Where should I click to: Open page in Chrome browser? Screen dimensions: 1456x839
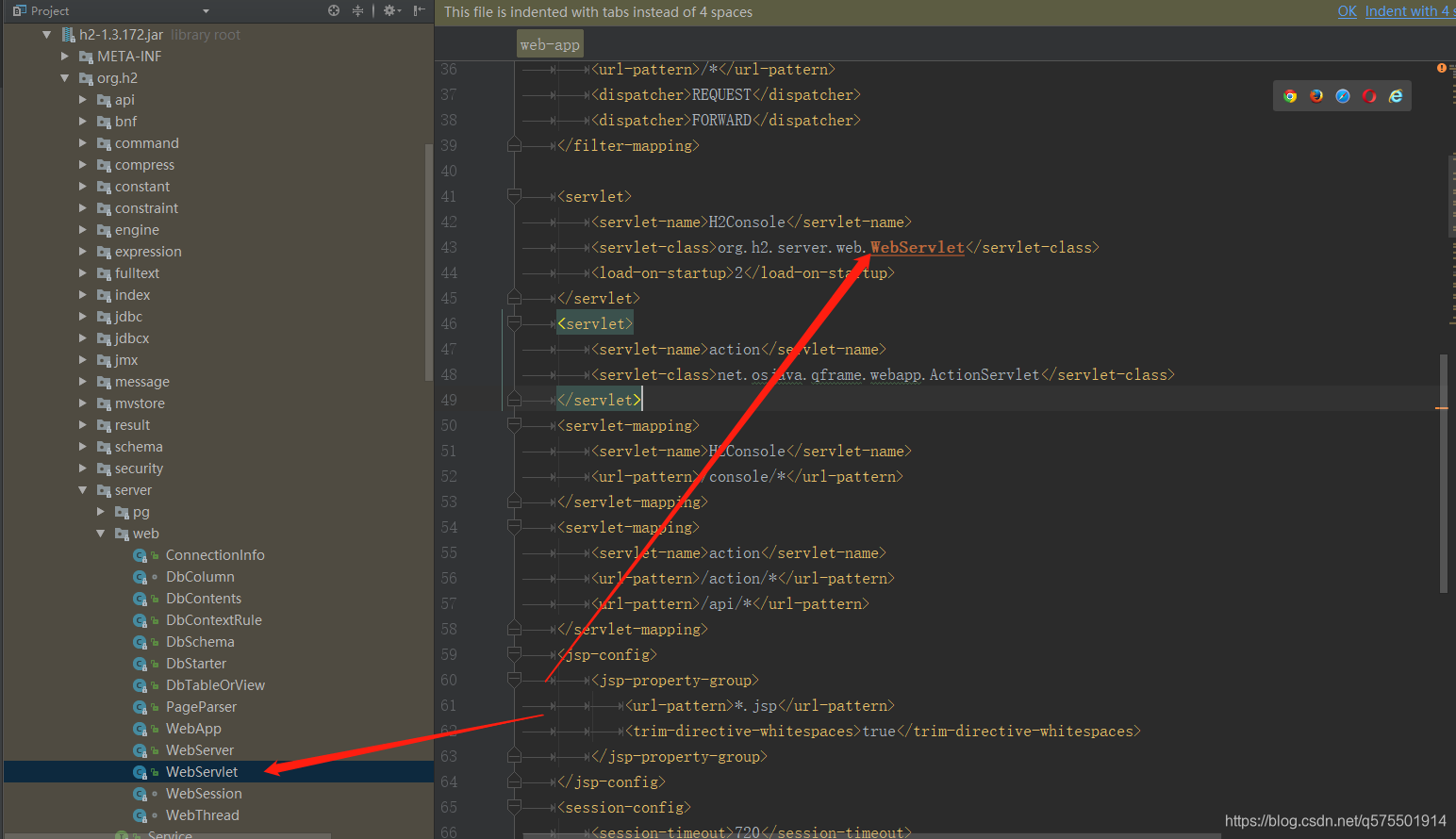click(x=1290, y=96)
